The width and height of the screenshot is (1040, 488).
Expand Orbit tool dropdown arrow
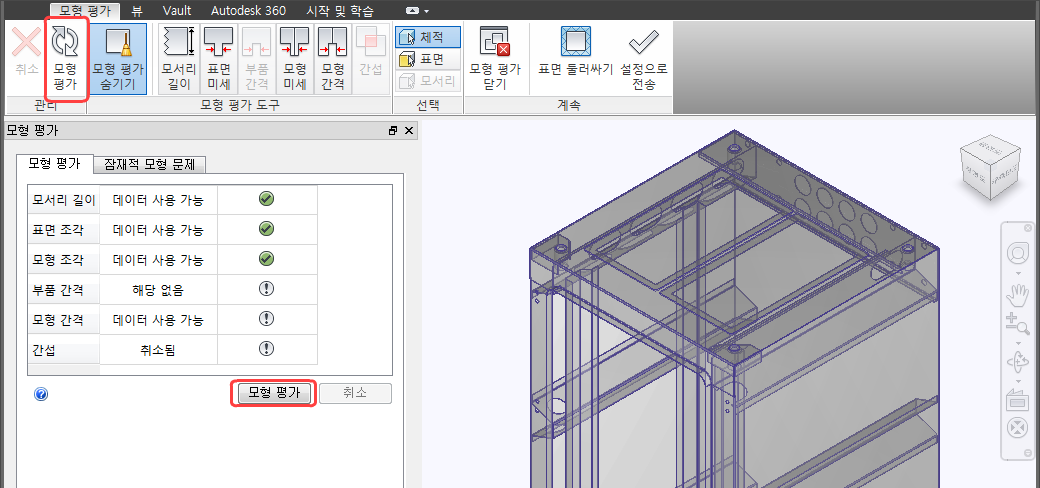(x=1017, y=382)
